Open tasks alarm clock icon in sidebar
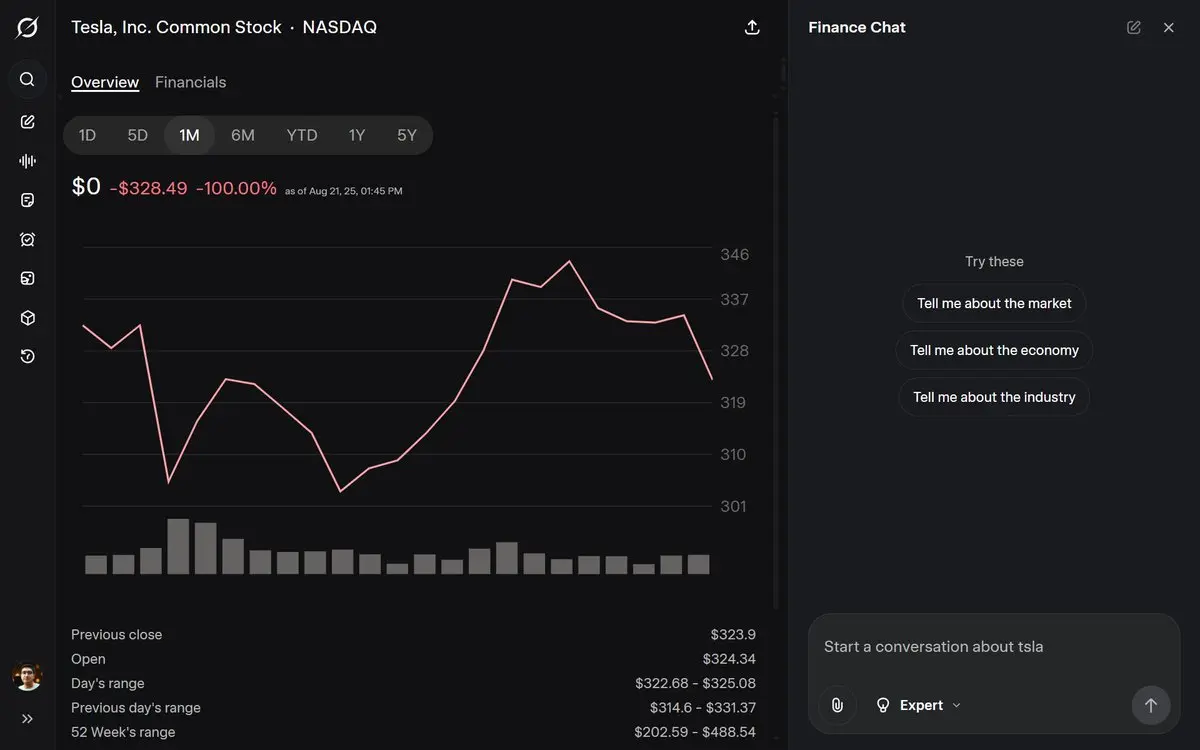 click(x=27, y=239)
